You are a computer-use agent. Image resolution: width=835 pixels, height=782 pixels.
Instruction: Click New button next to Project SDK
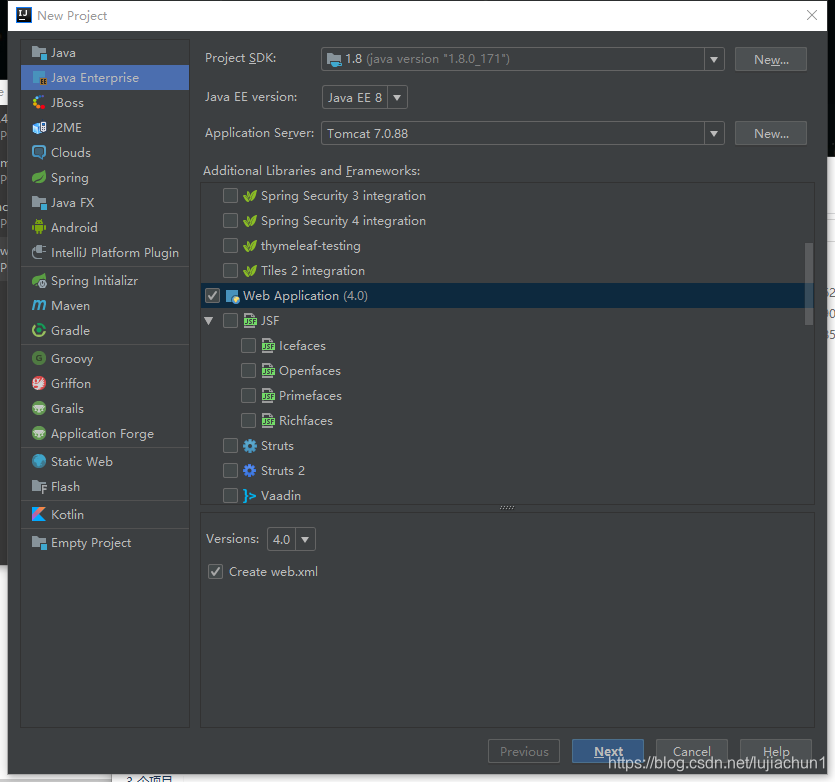pos(771,59)
